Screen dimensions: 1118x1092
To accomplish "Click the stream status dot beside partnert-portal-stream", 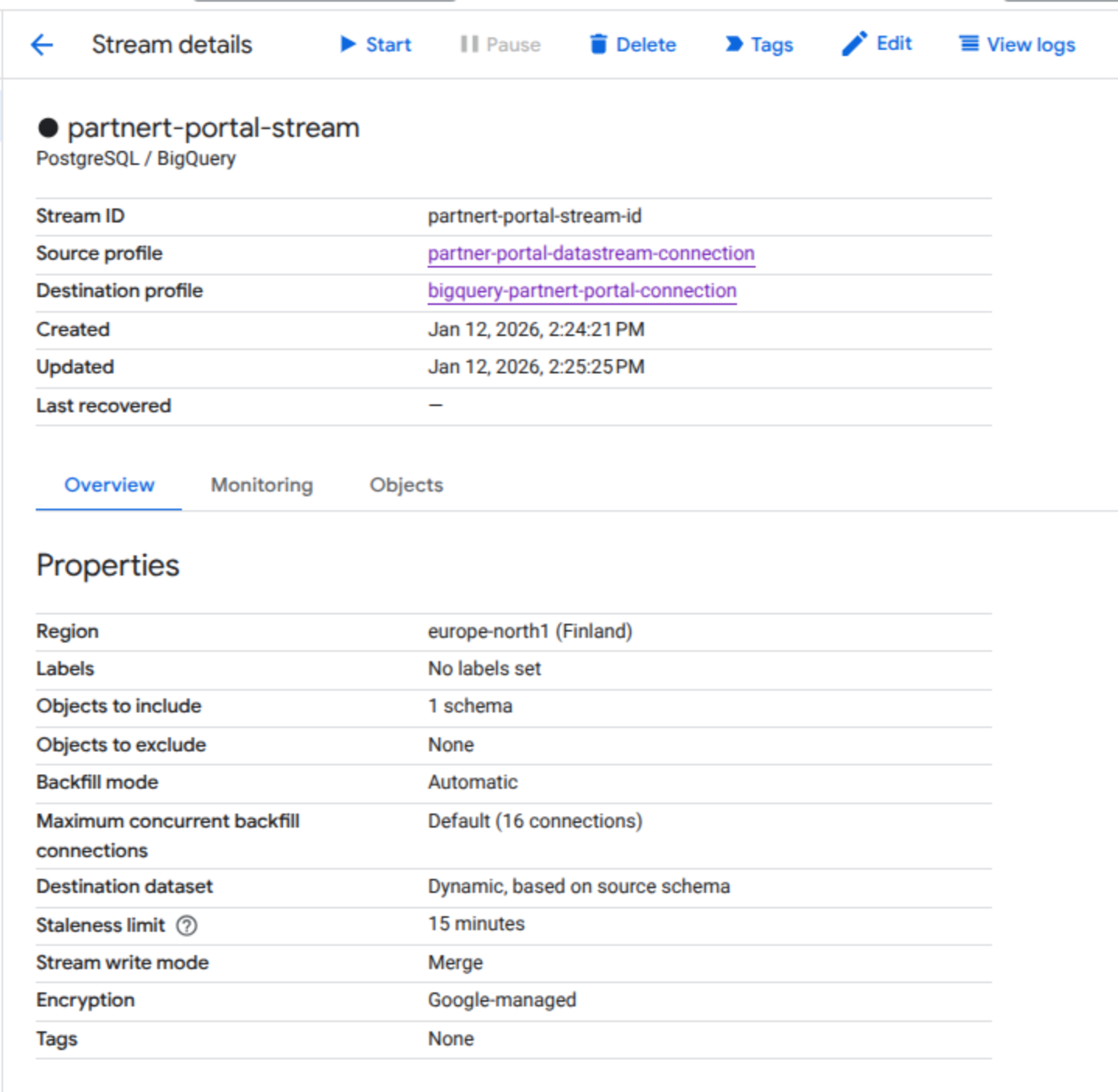I will (x=48, y=128).
